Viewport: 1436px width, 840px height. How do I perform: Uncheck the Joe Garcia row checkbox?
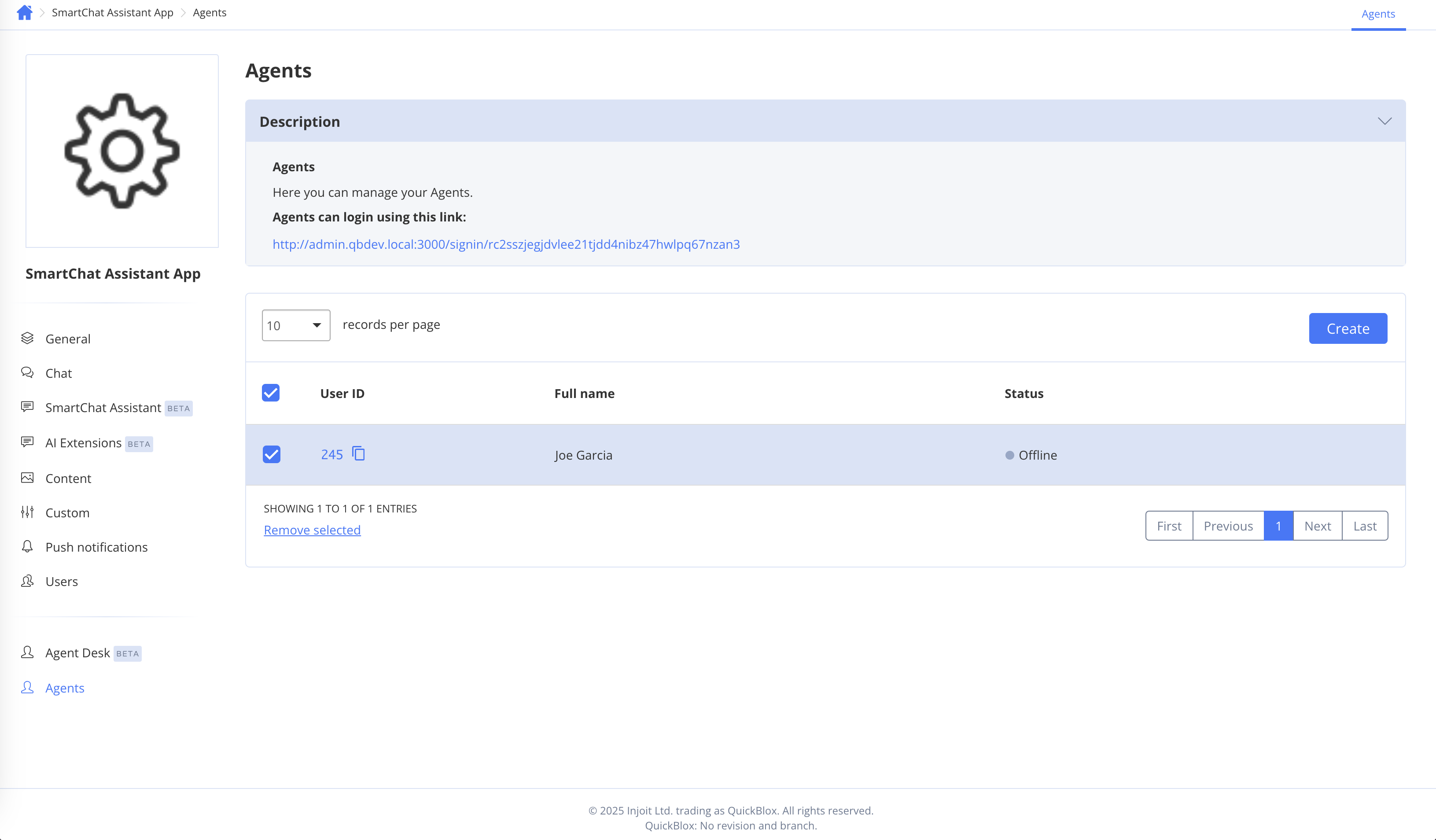[x=271, y=454]
